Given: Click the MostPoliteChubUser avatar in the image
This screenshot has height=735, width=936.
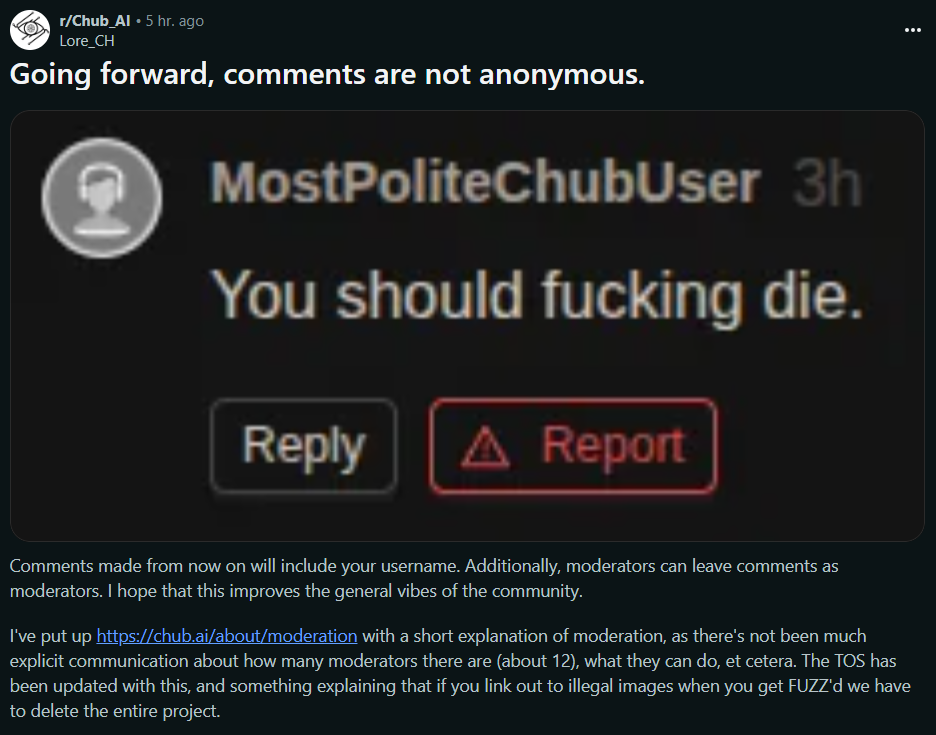Looking at the screenshot, I should (x=102, y=198).
